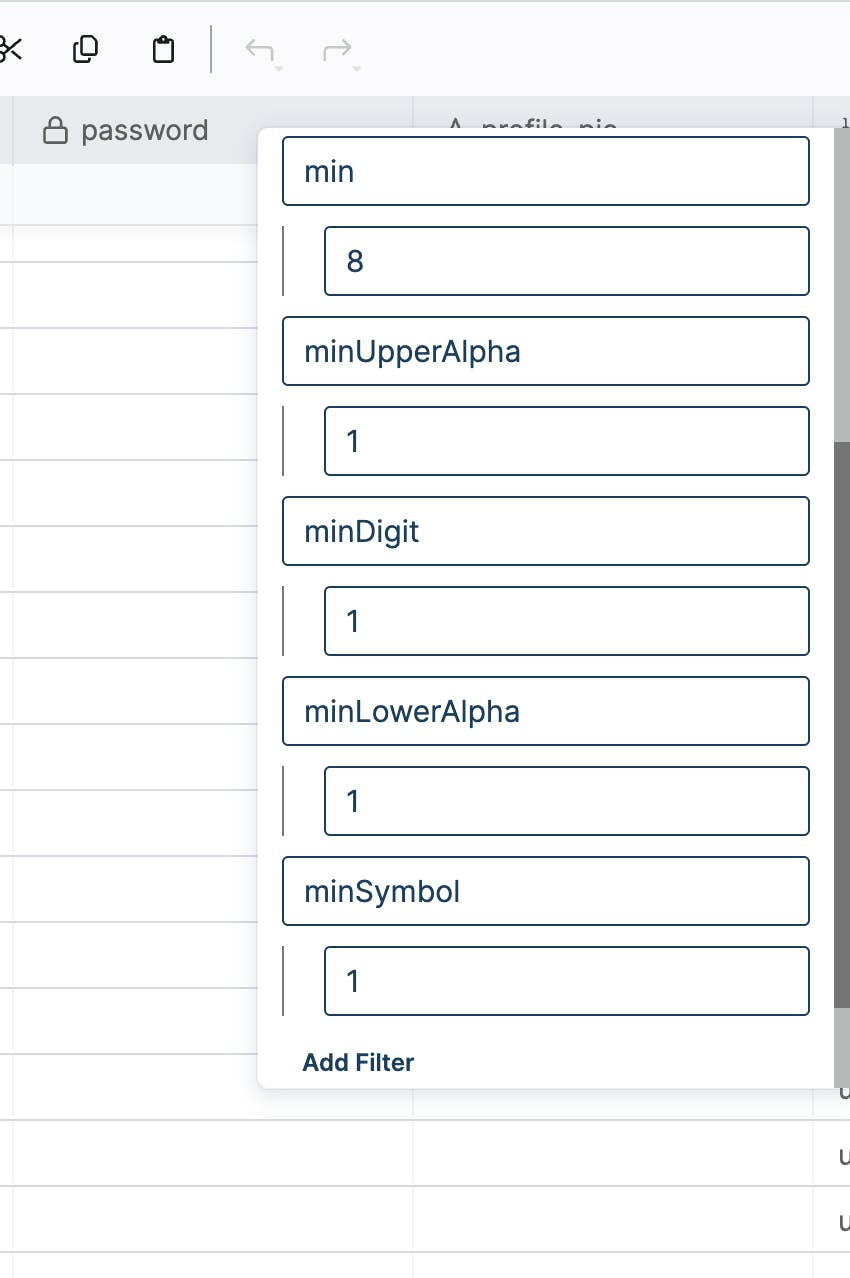Focus the min filter name field
This screenshot has height=1278, width=850.
pos(545,171)
